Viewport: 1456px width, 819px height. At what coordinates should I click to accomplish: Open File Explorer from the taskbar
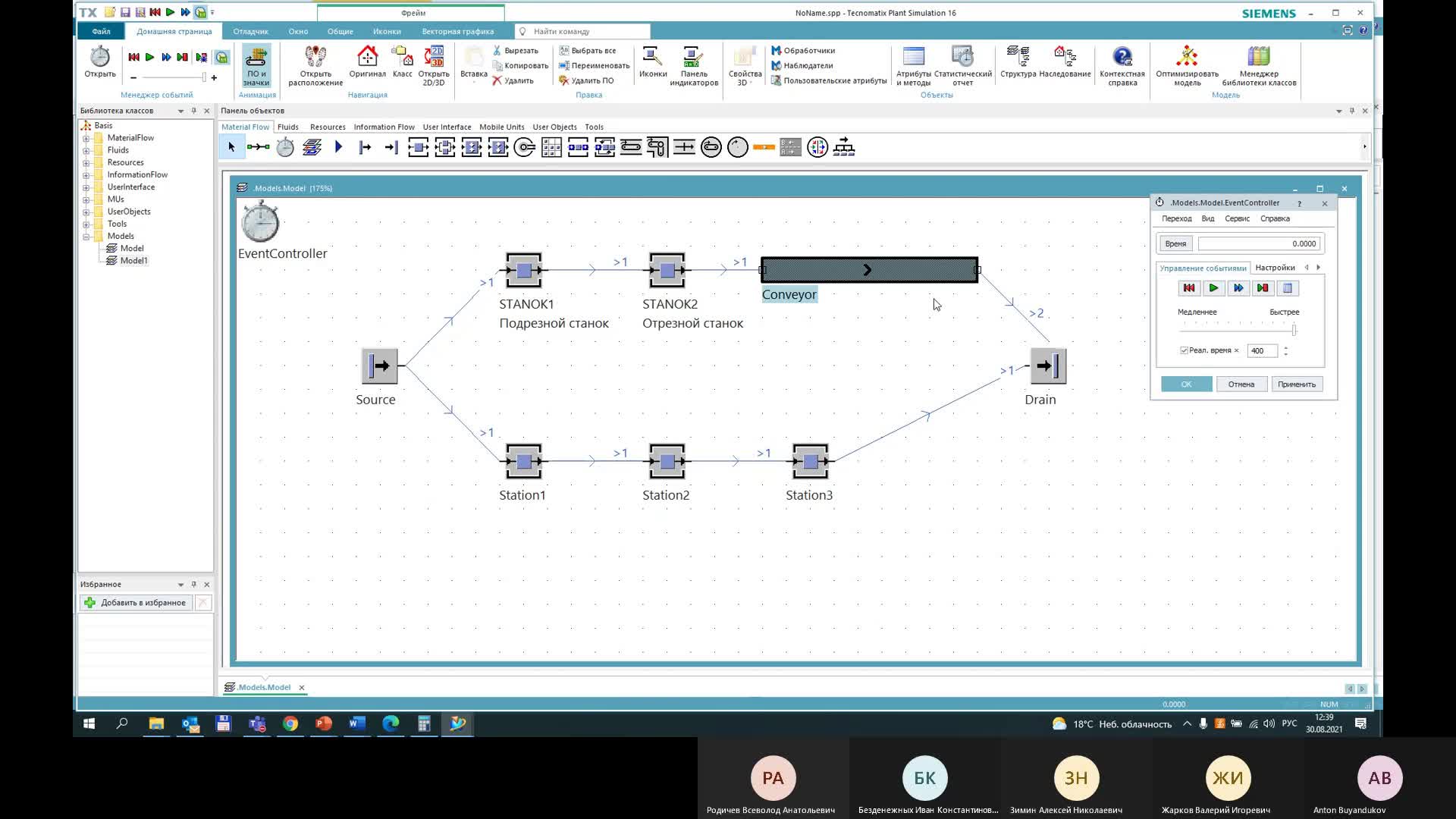point(156,723)
